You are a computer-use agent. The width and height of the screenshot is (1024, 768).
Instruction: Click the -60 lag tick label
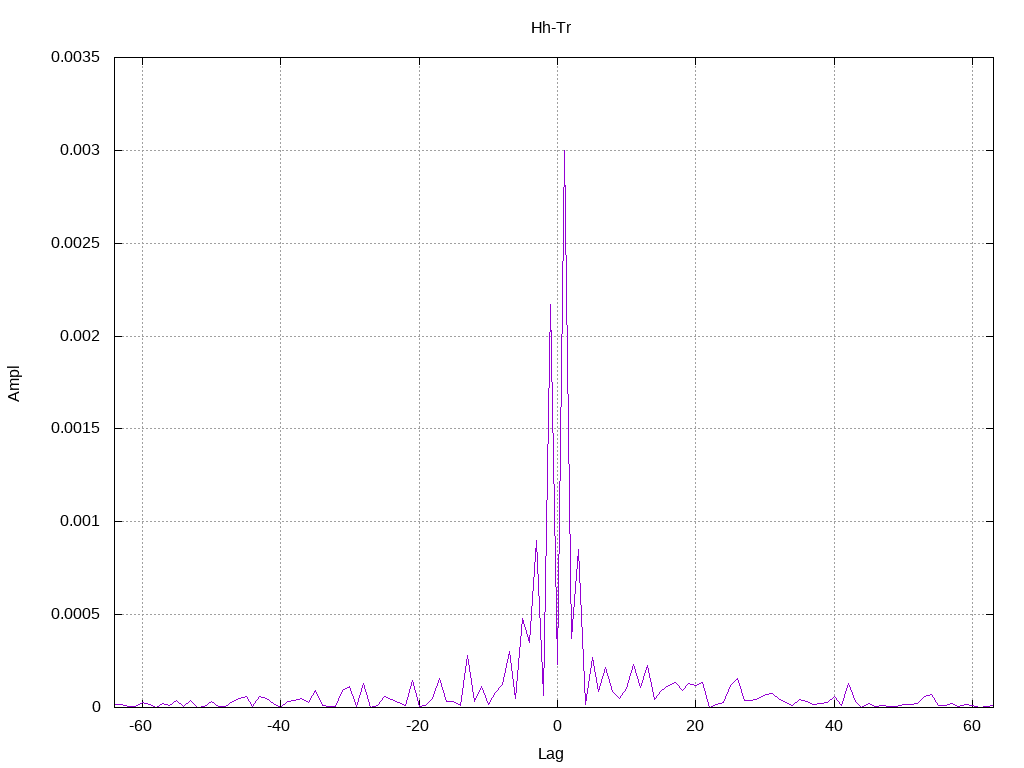[x=140, y=726]
